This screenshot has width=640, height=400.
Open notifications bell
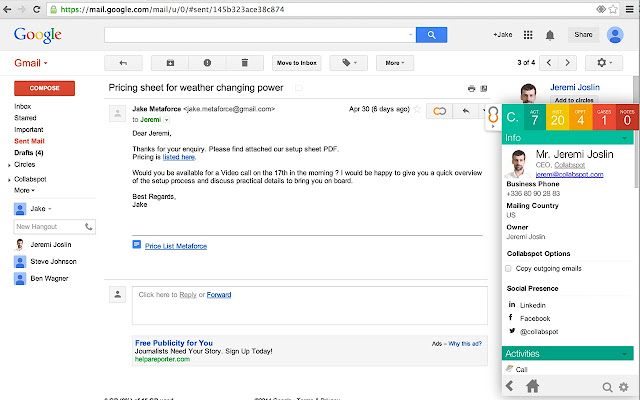click(550, 35)
